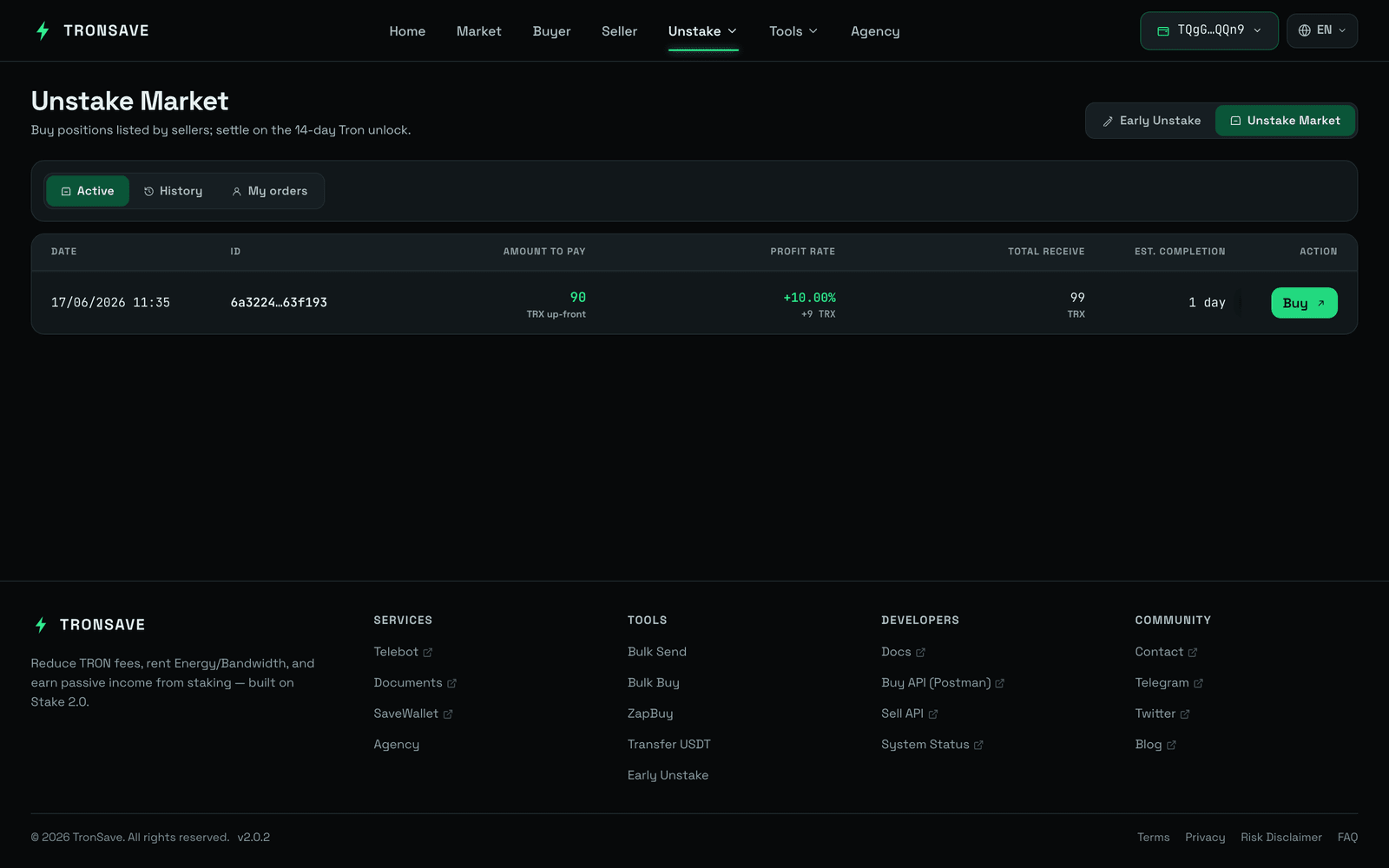
Task: Switch to the History tab
Action: tap(173, 191)
